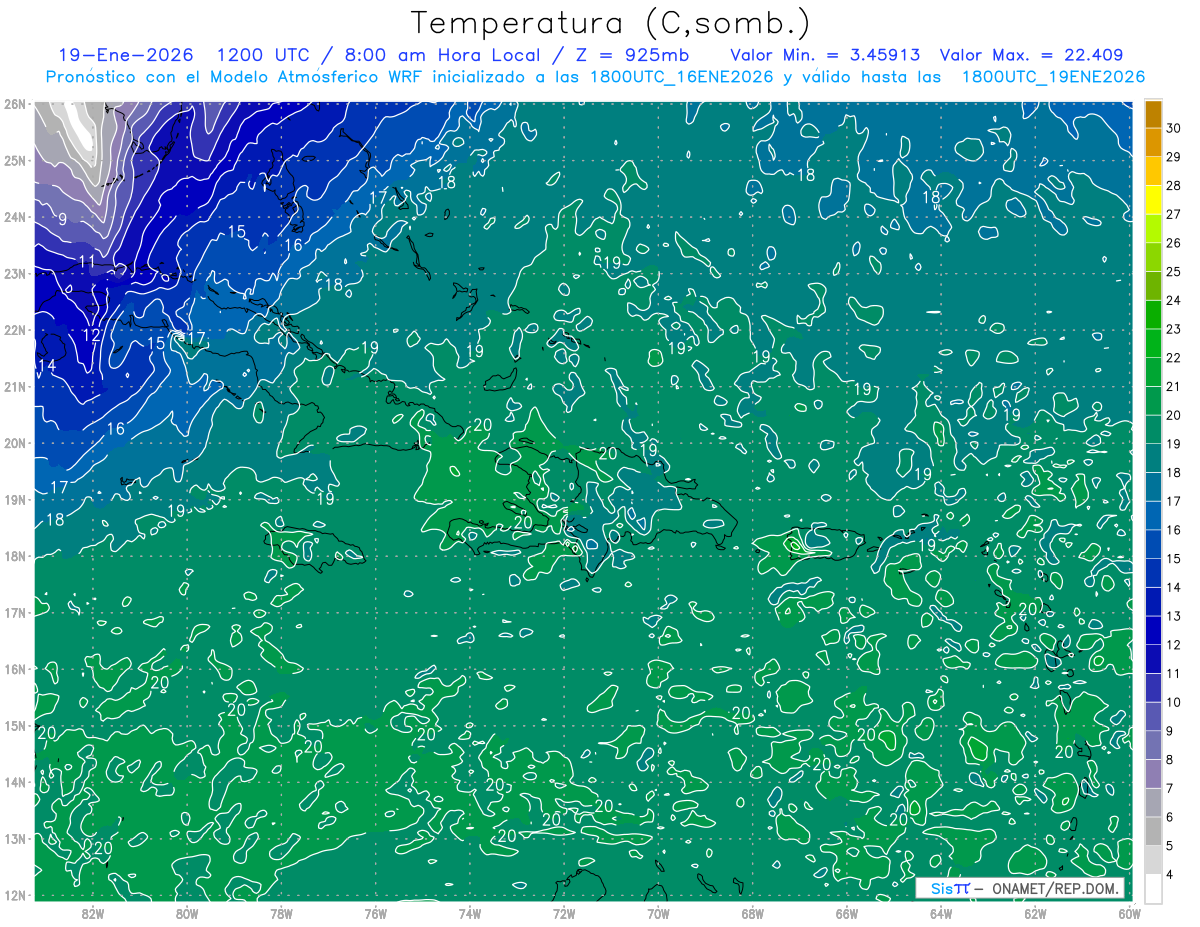
Task: Click the "ONAMET/REP.DOM." logo box
Action: 1019,888
